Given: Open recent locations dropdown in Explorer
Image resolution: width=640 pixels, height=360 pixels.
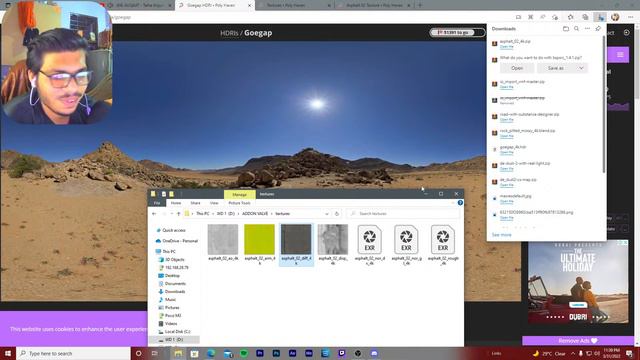Looking at the screenshot, I should 171,214.
